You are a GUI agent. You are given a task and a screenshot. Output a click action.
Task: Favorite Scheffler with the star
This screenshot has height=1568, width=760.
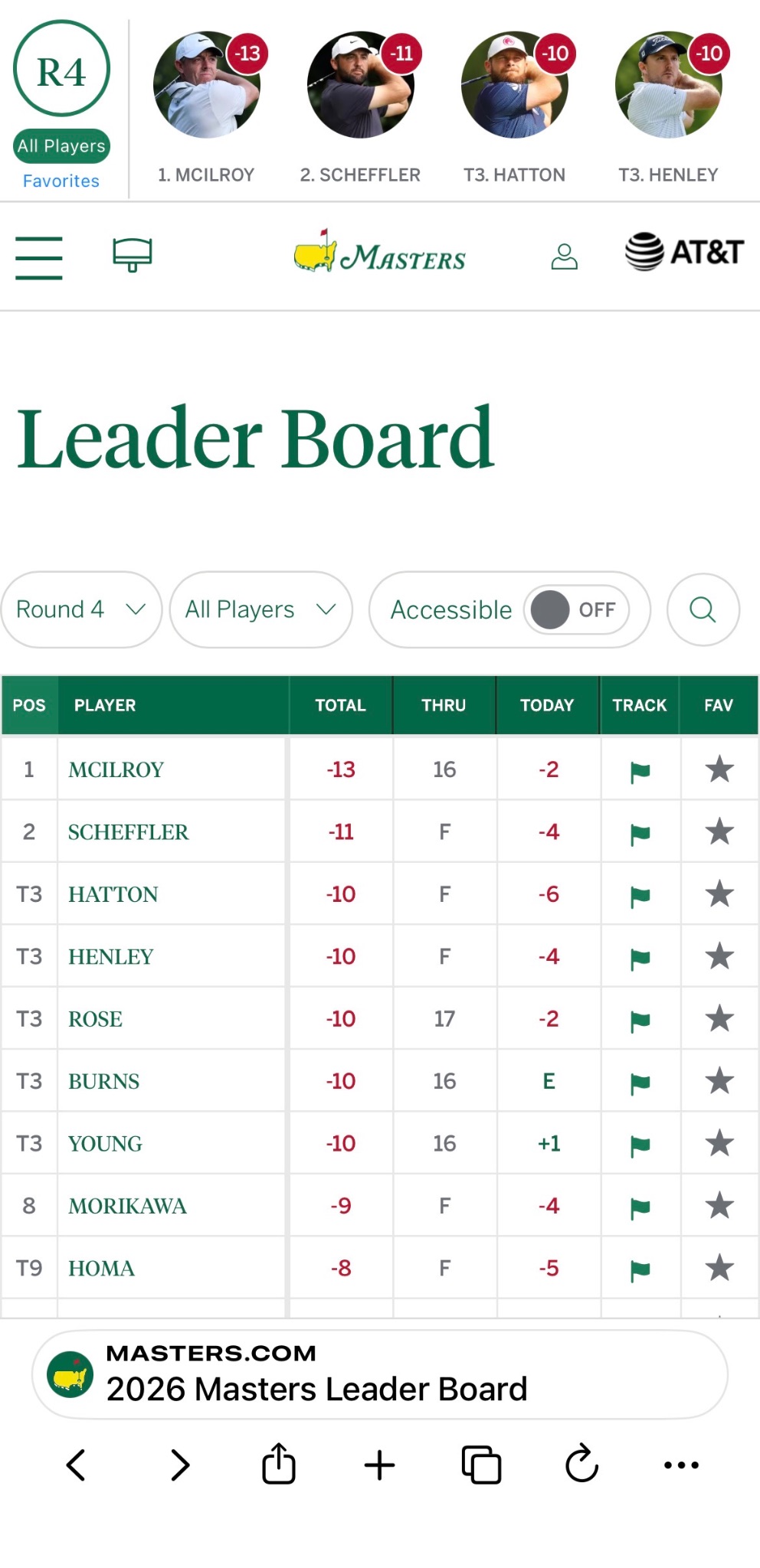tap(719, 831)
